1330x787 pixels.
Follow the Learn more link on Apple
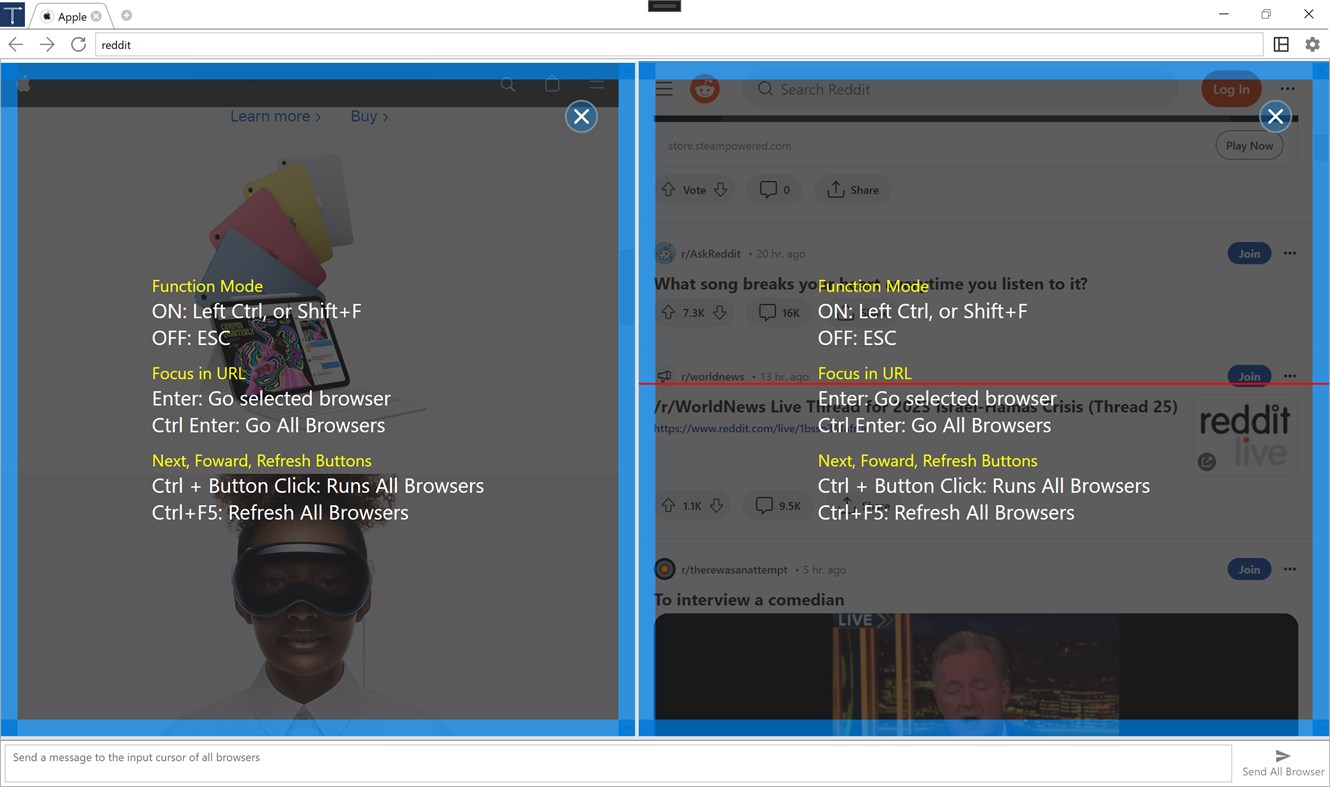click(270, 116)
